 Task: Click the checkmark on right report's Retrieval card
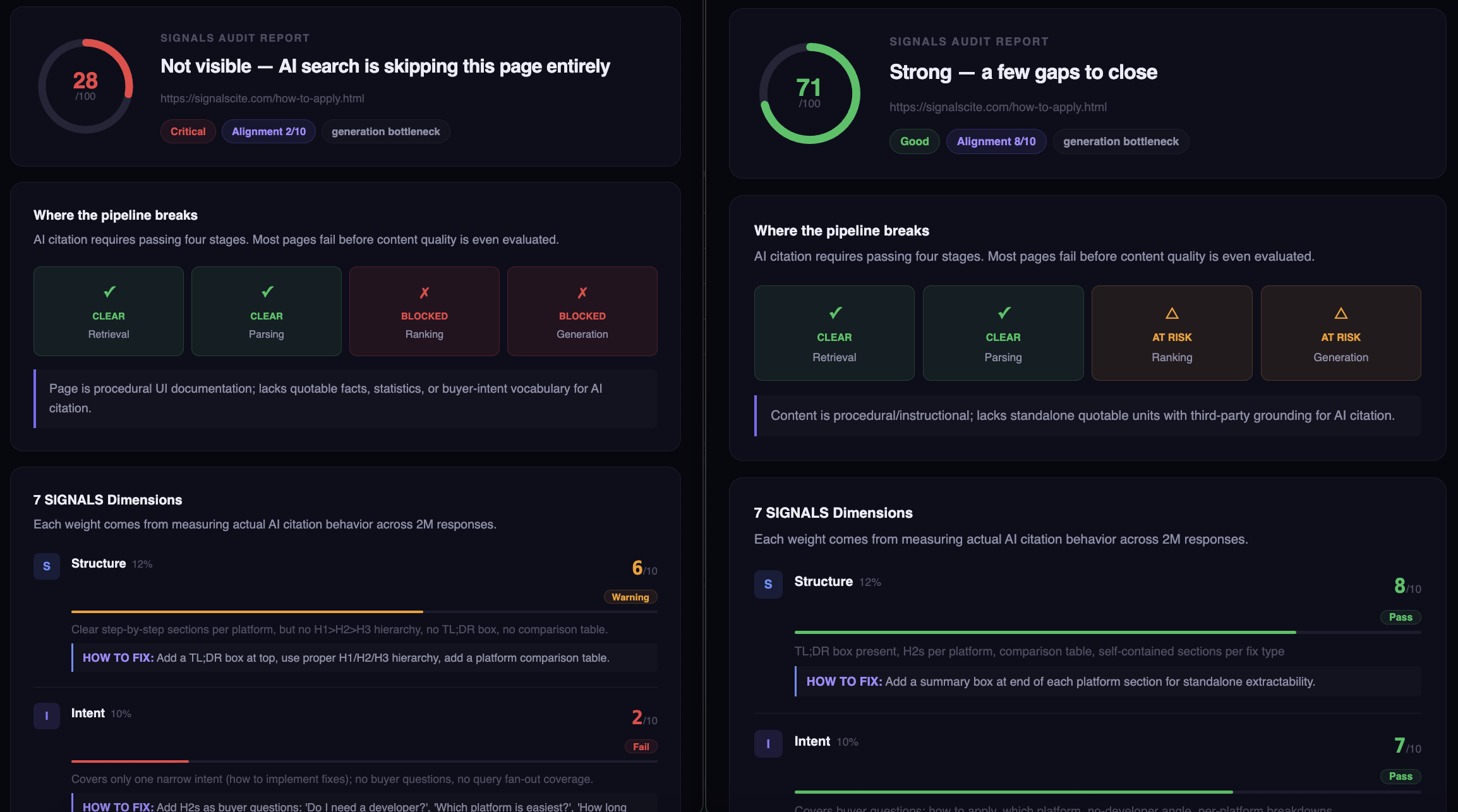(x=835, y=313)
